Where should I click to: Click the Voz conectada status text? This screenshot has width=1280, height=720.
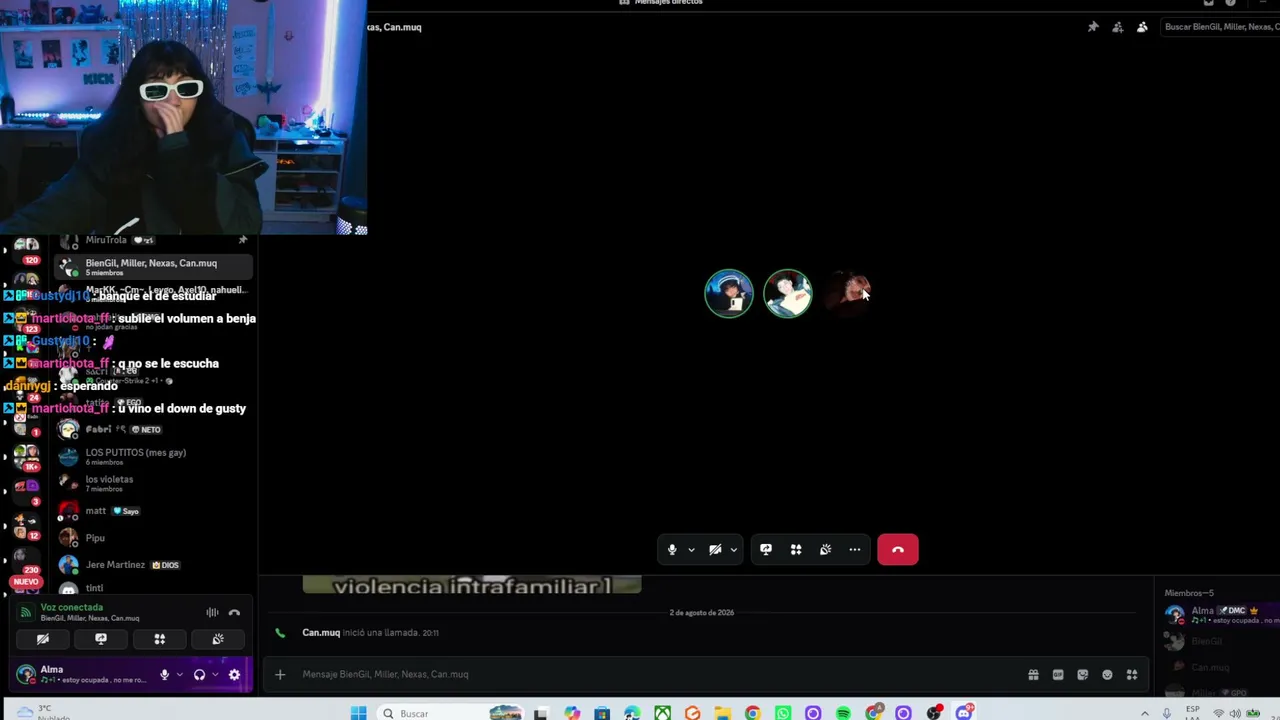coord(72,608)
